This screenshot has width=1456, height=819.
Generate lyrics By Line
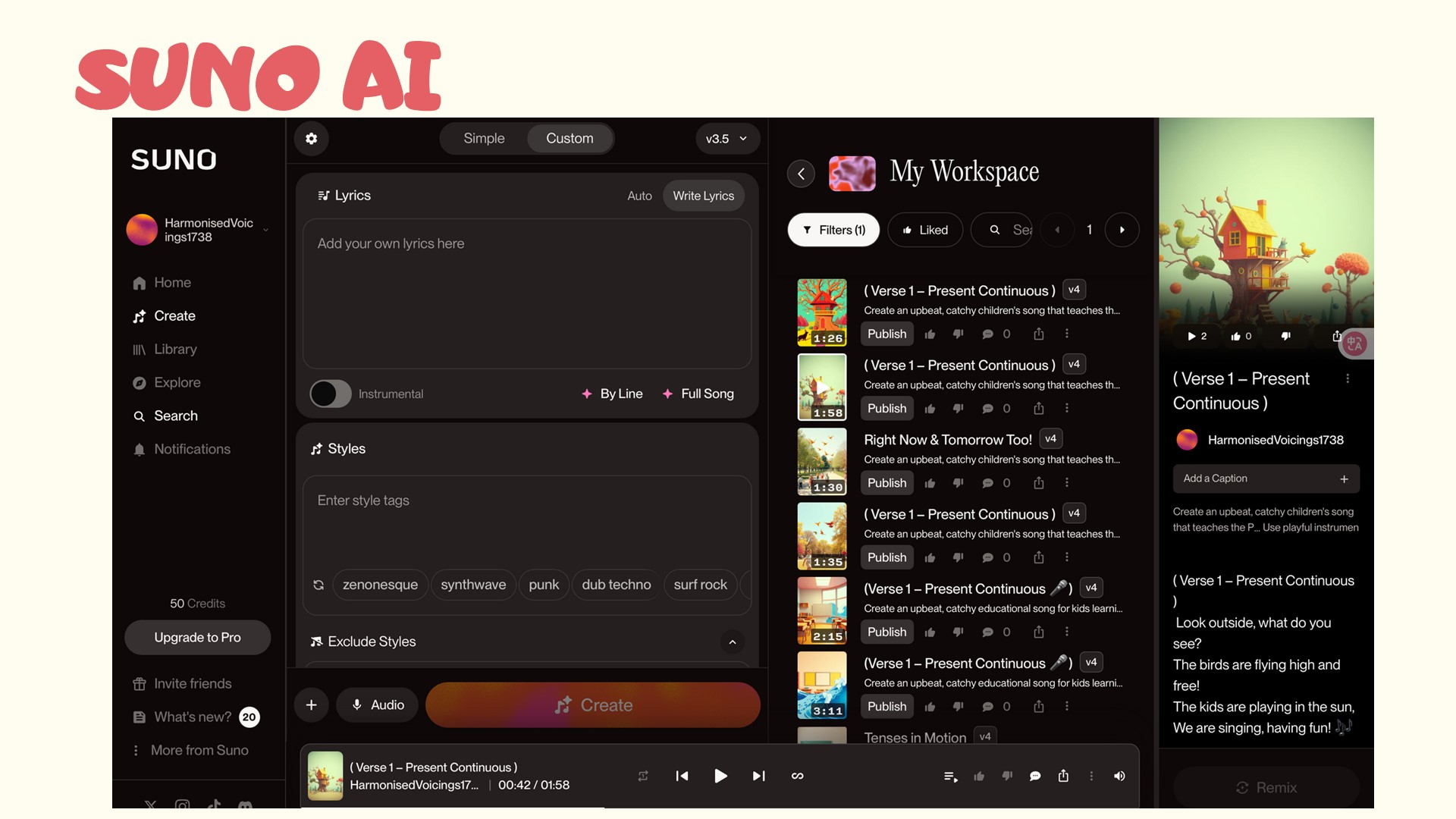coord(612,394)
